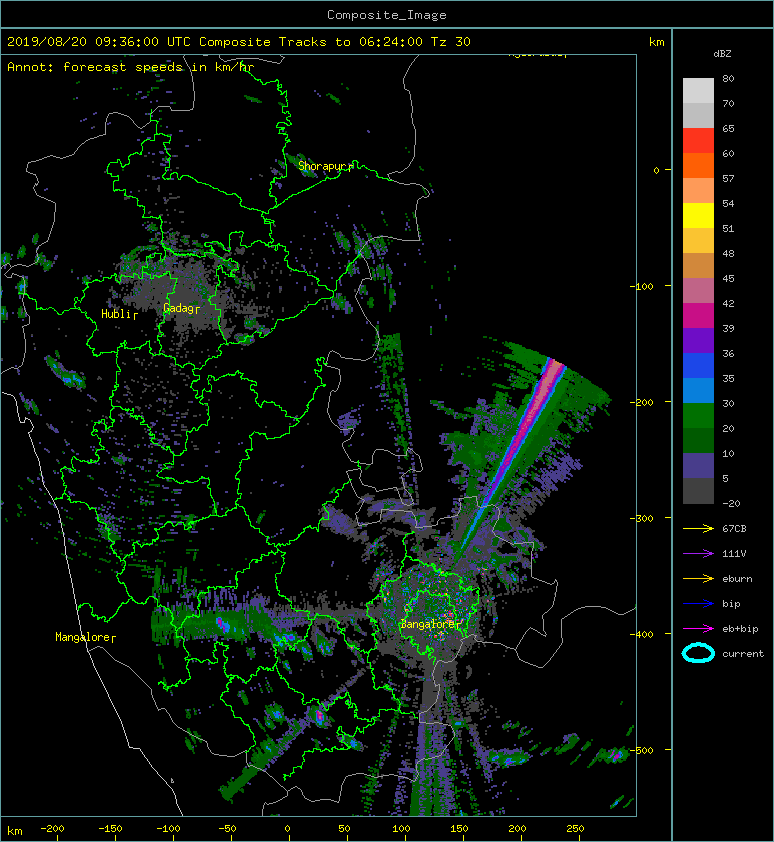Pick the gray 65–70 dBZ swatch
The width and height of the screenshot is (774, 842).
tap(698, 115)
